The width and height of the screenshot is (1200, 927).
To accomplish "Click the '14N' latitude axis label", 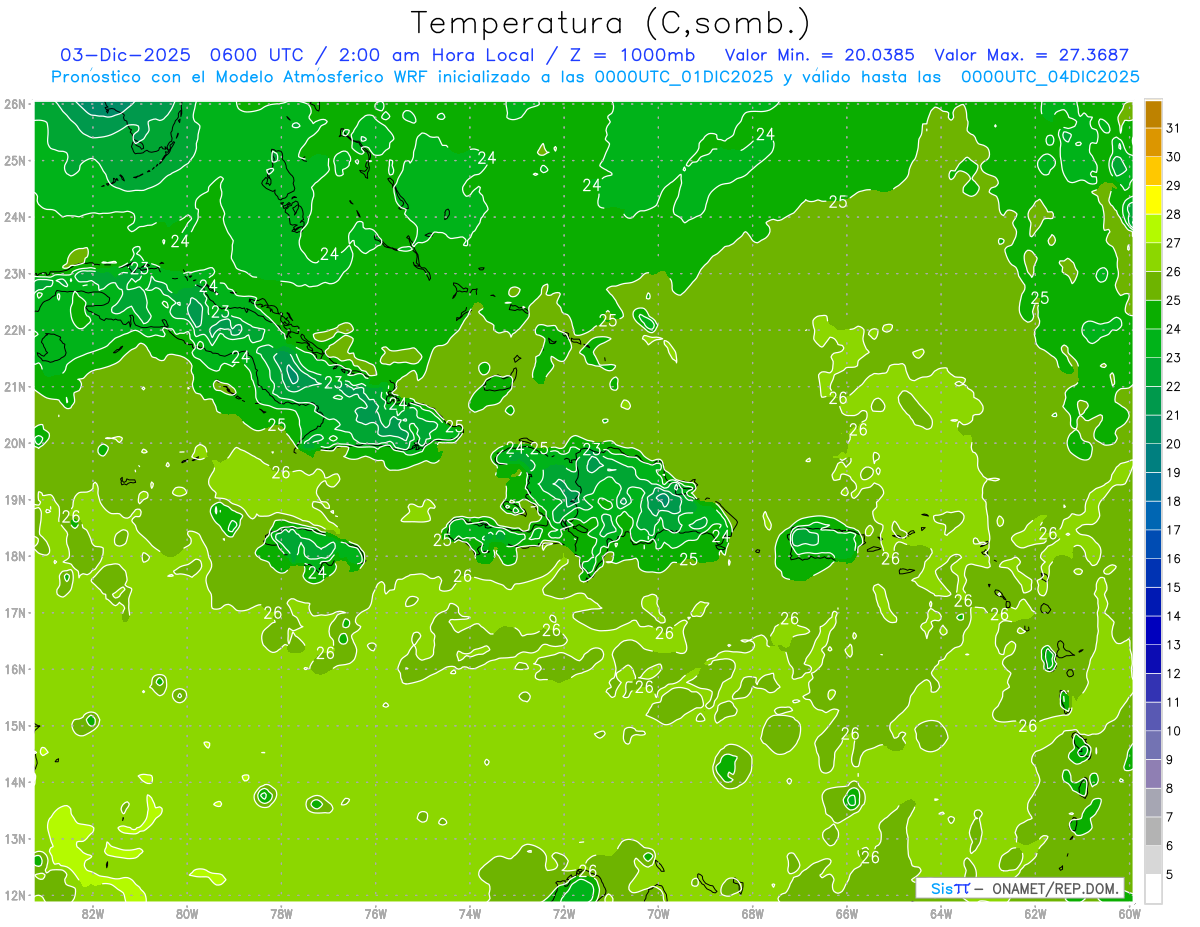I will pos(14,782).
